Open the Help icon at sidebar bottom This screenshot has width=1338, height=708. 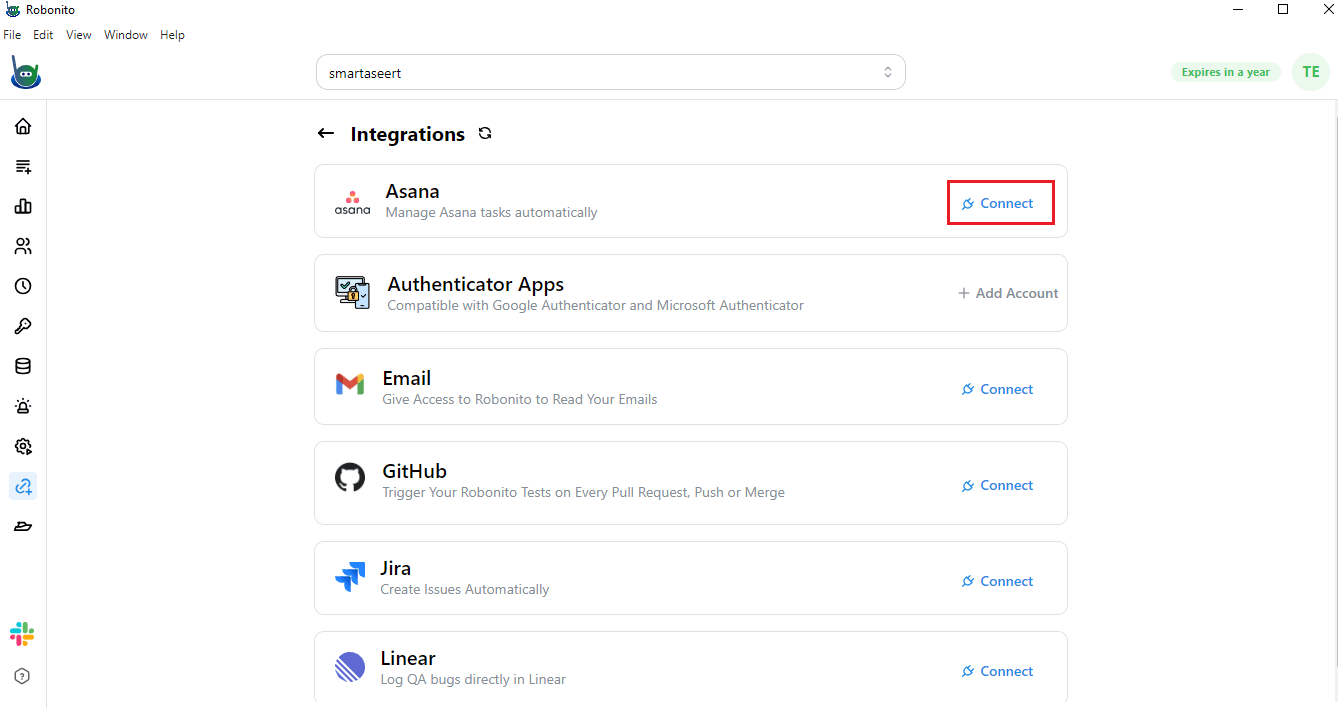(22, 676)
